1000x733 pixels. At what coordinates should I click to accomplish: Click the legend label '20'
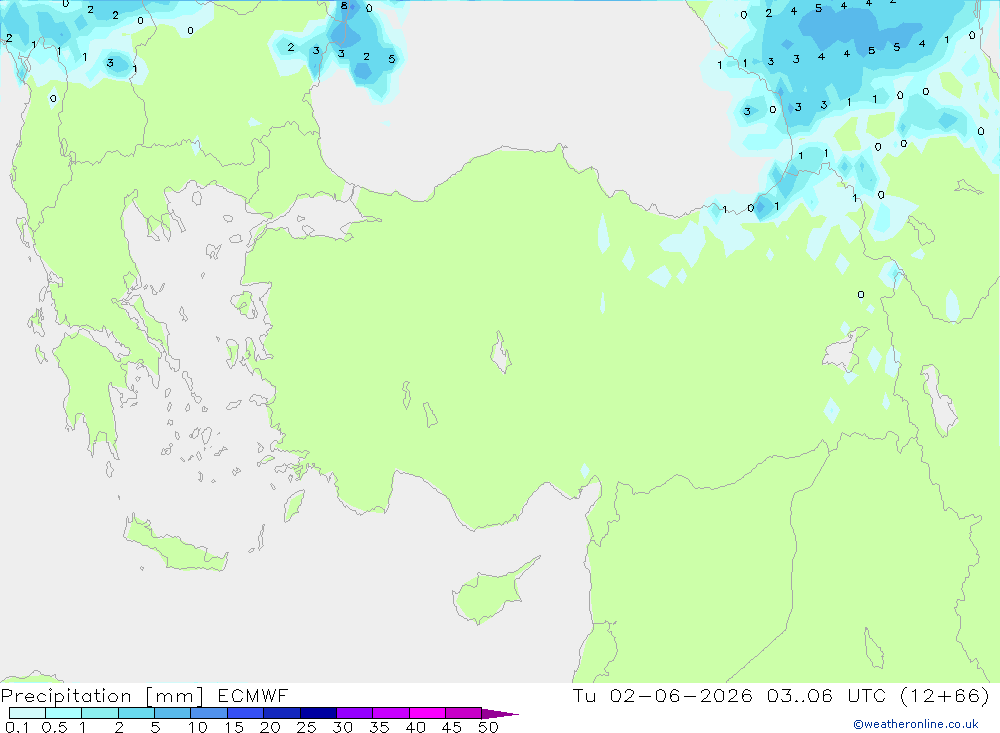pyautogui.click(x=270, y=727)
